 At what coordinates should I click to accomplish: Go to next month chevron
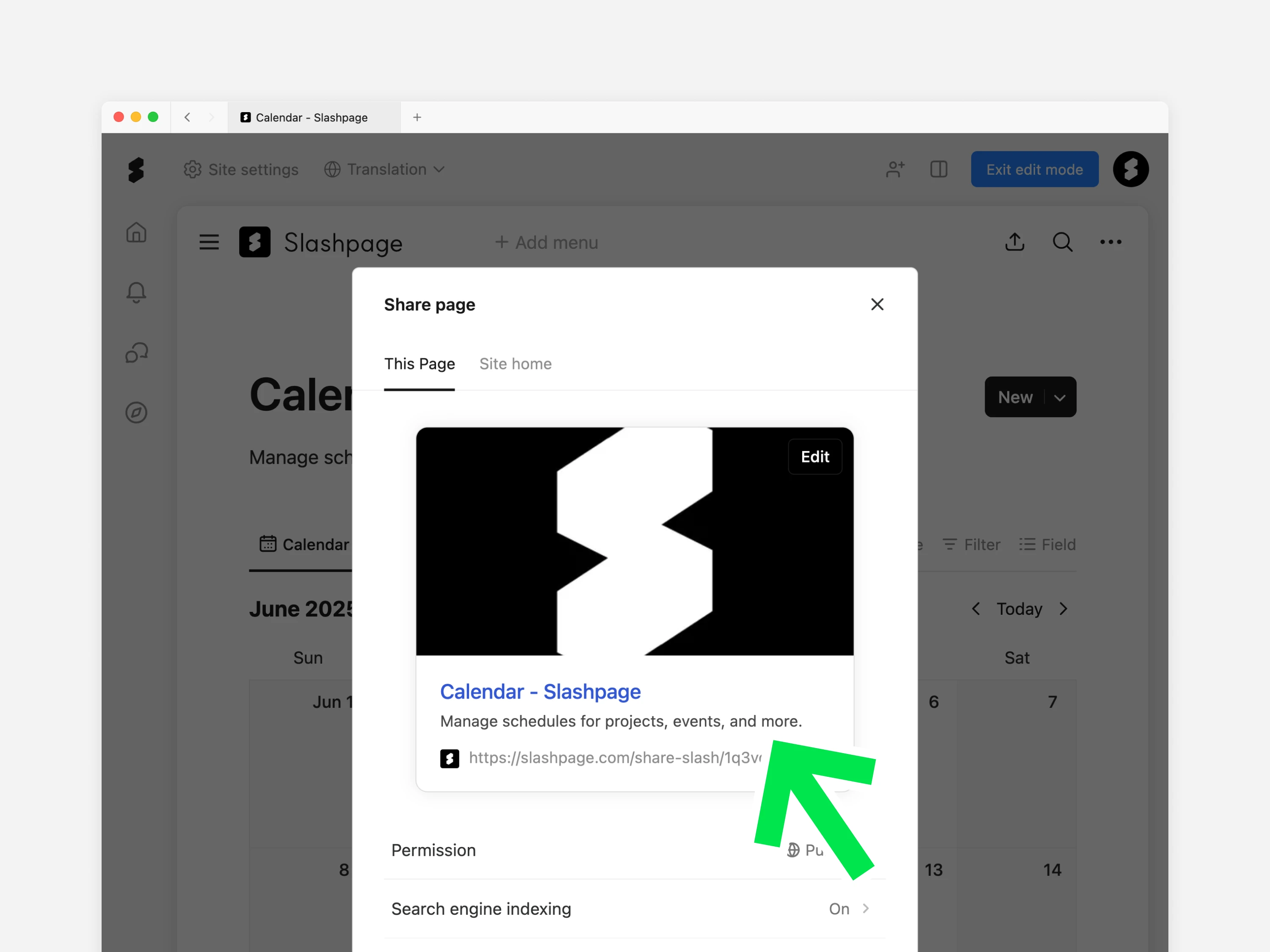point(1063,609)
